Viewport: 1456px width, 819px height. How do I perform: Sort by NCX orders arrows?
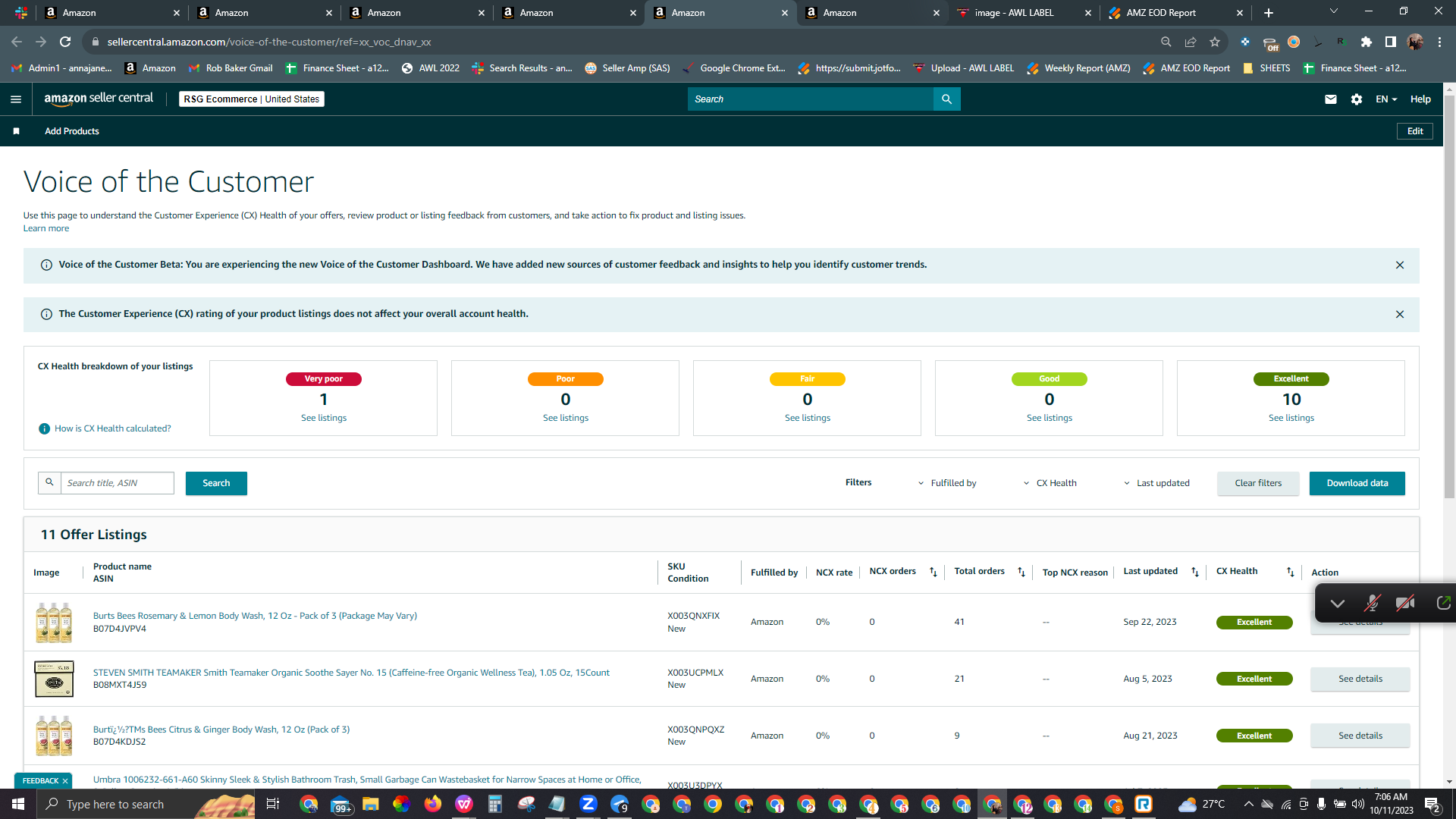pos(934,572)
